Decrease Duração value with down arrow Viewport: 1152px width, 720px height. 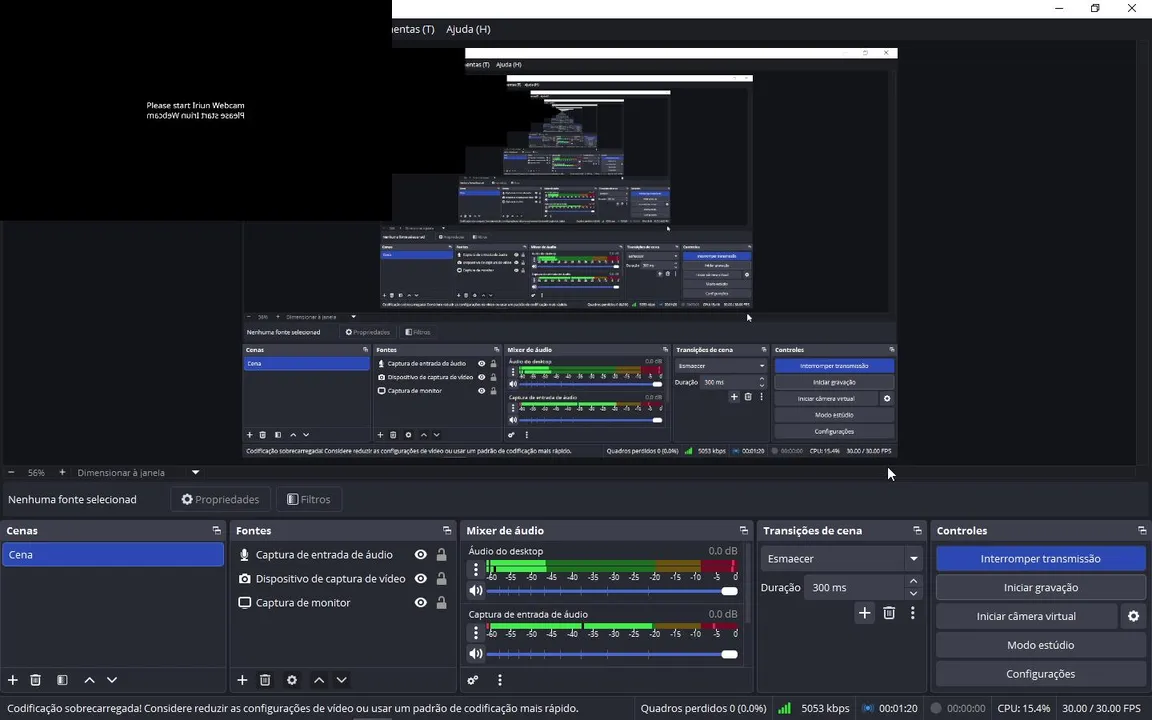[913, 594]
